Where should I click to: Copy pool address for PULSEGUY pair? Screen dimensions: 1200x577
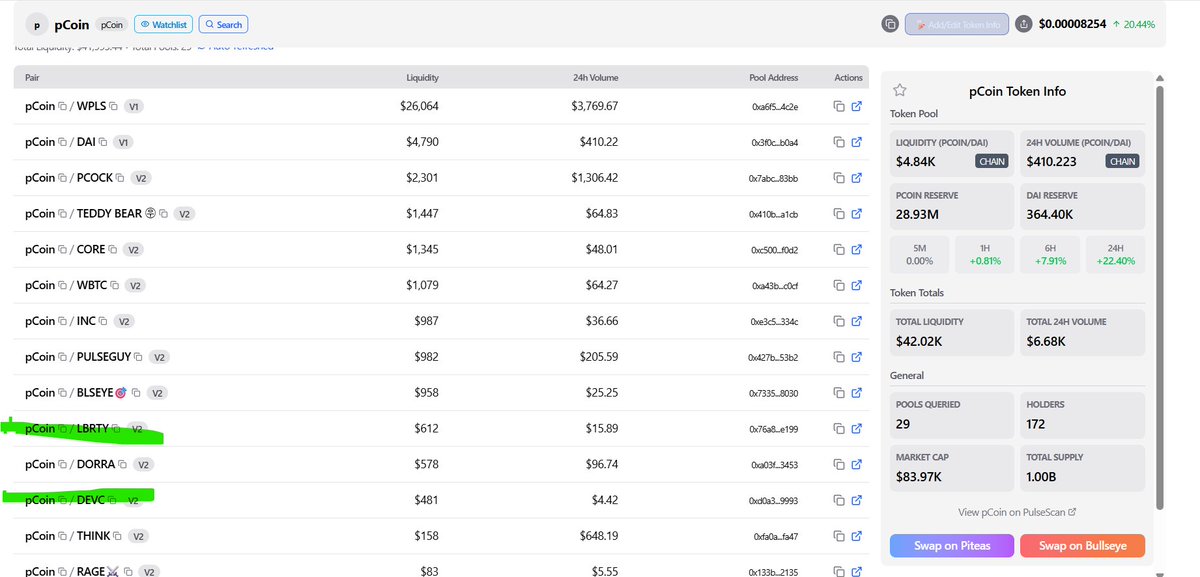840,357
